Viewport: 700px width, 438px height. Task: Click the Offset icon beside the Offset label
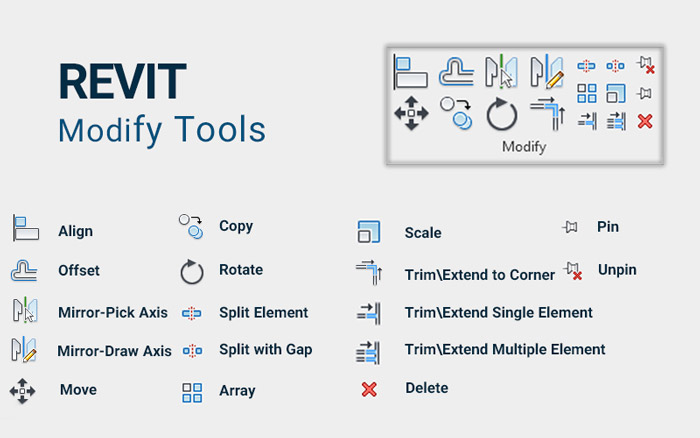(x=24, y=271)
